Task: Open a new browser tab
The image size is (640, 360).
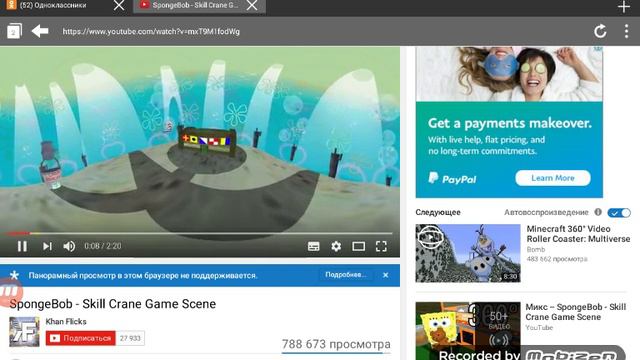Action: coord(624,7)
